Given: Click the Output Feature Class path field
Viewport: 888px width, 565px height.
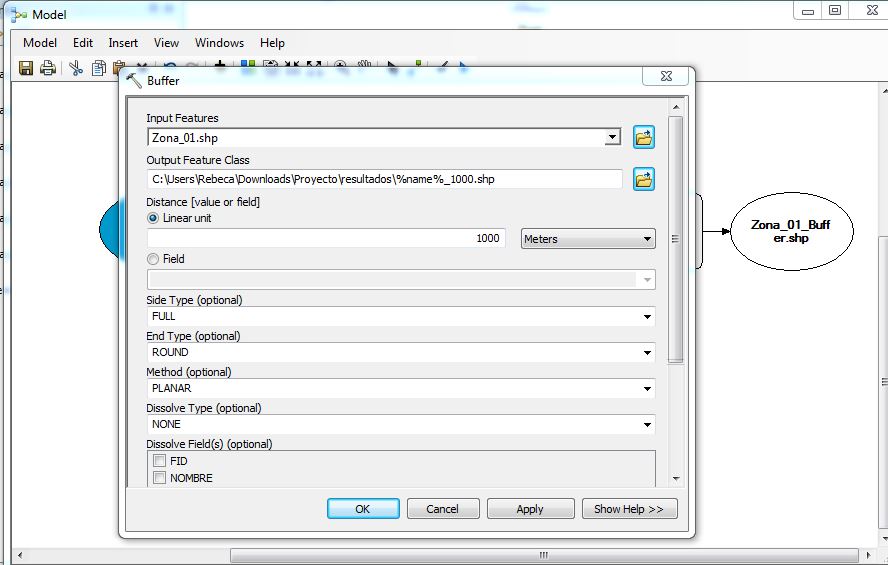Looking at the screenshot, I should [x=384, y=179].
